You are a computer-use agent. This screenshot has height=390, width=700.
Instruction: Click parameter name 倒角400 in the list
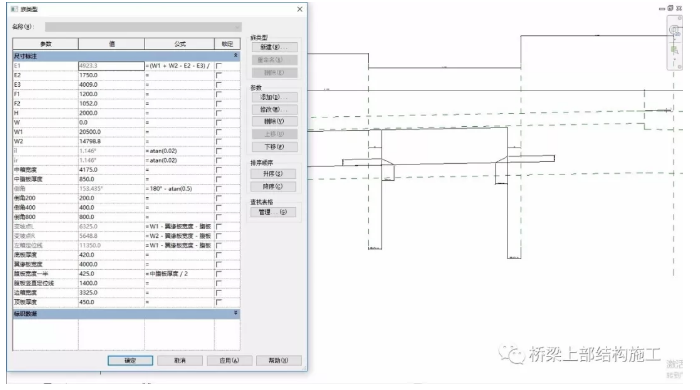point(46,207)
